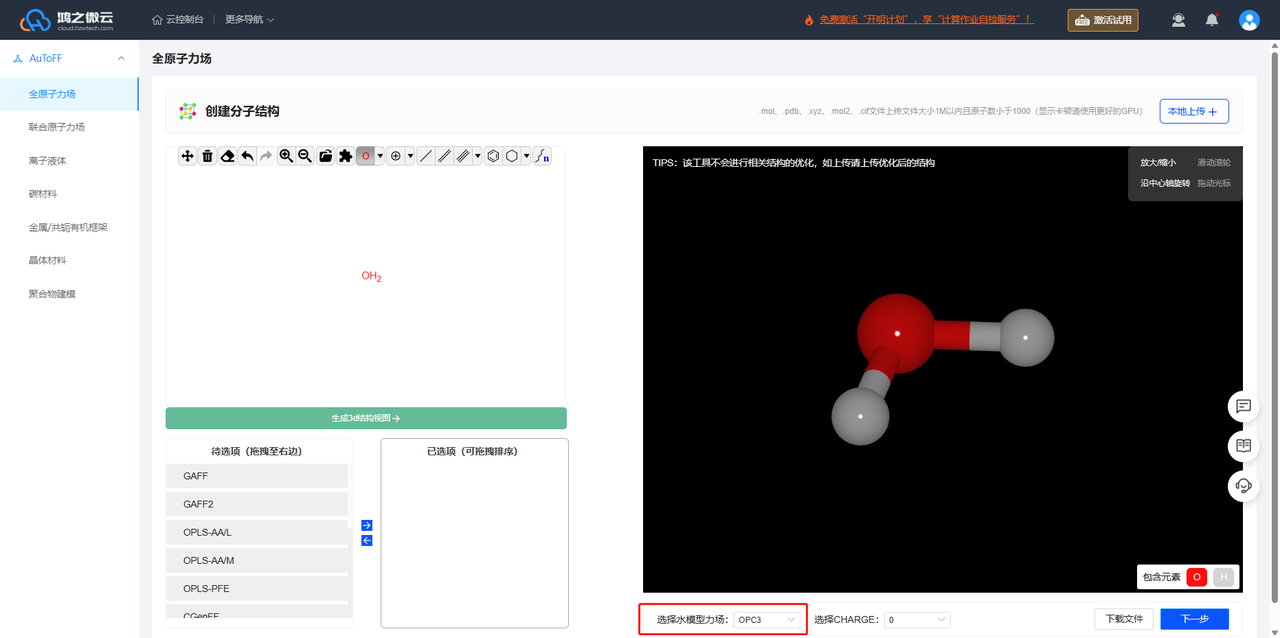
Task: Go to the cloud console link
Action: tap(178, 19)
